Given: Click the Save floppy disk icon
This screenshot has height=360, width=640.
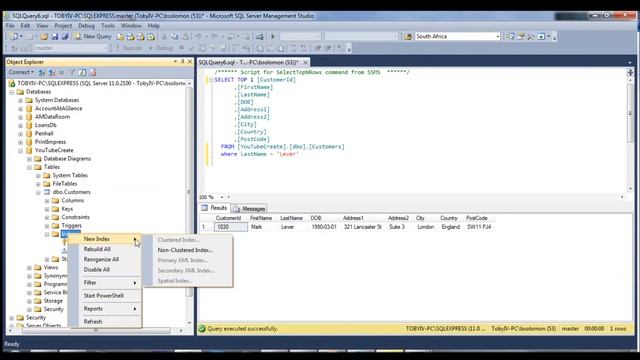Looking at the screenshot, I should point(55,37).
